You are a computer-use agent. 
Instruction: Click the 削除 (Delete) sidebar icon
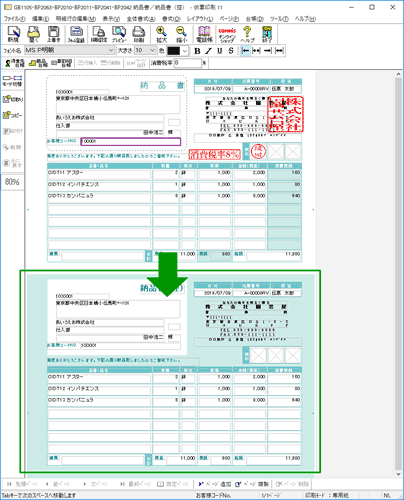[x=12, y=147]
